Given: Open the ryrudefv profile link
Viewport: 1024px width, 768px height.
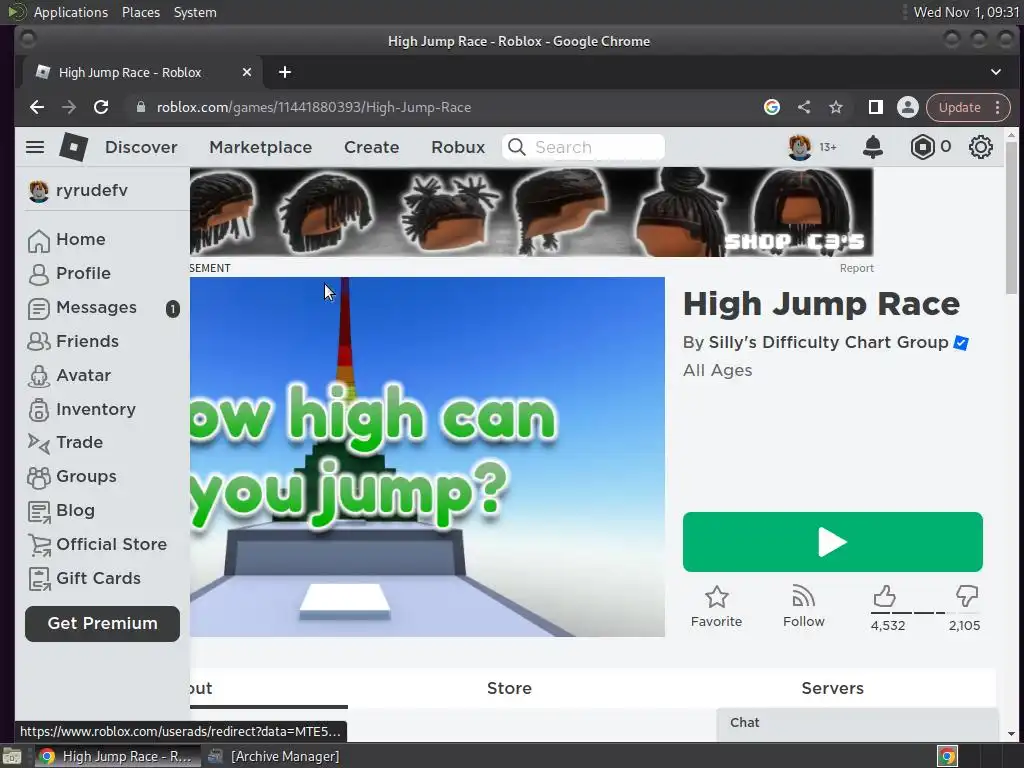Looking at the screenshot, I should [78, 191].
